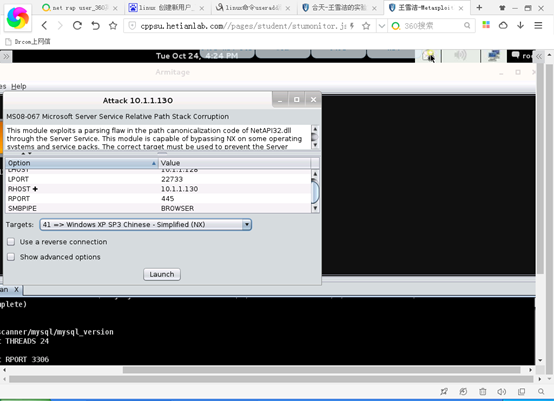Click the trash cleanup icon in status bar

(x=483, y=391)
